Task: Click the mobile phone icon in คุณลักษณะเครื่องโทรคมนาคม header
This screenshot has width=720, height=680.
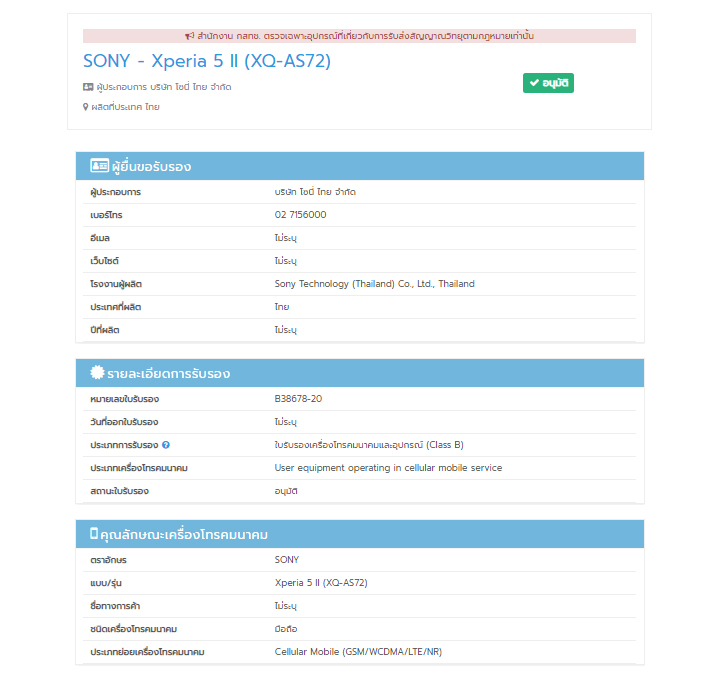Action: click(94, 534)
